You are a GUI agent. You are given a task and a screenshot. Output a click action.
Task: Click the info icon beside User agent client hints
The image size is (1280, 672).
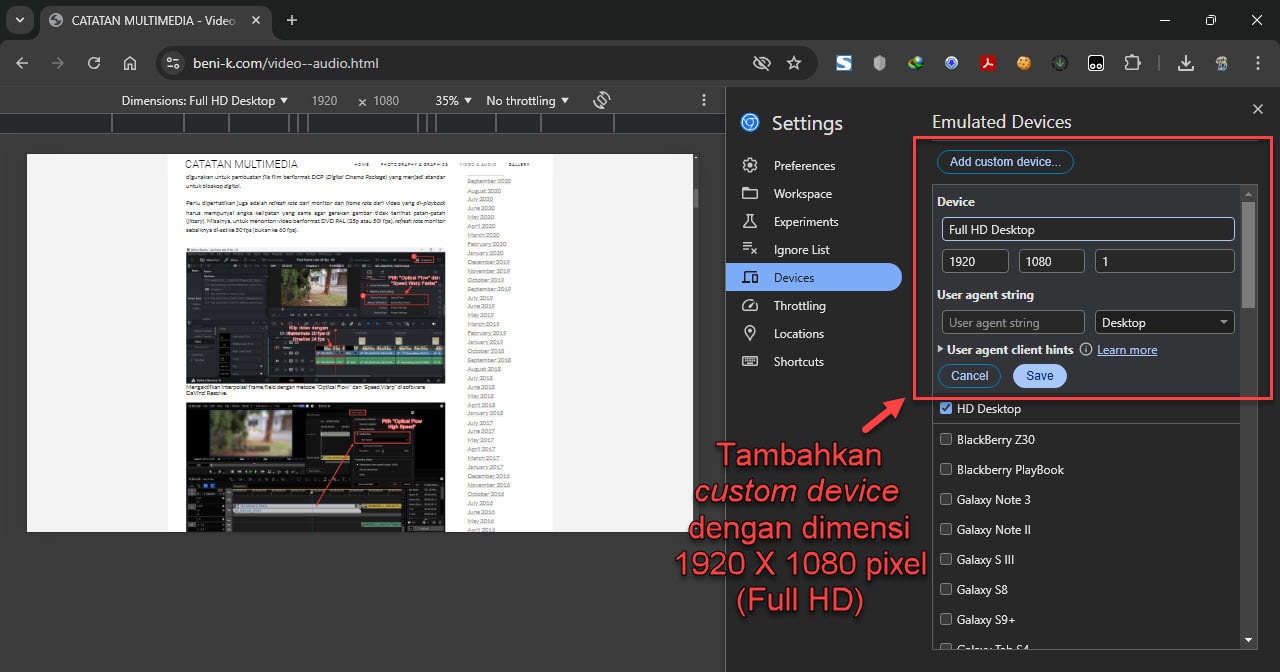1086,350
